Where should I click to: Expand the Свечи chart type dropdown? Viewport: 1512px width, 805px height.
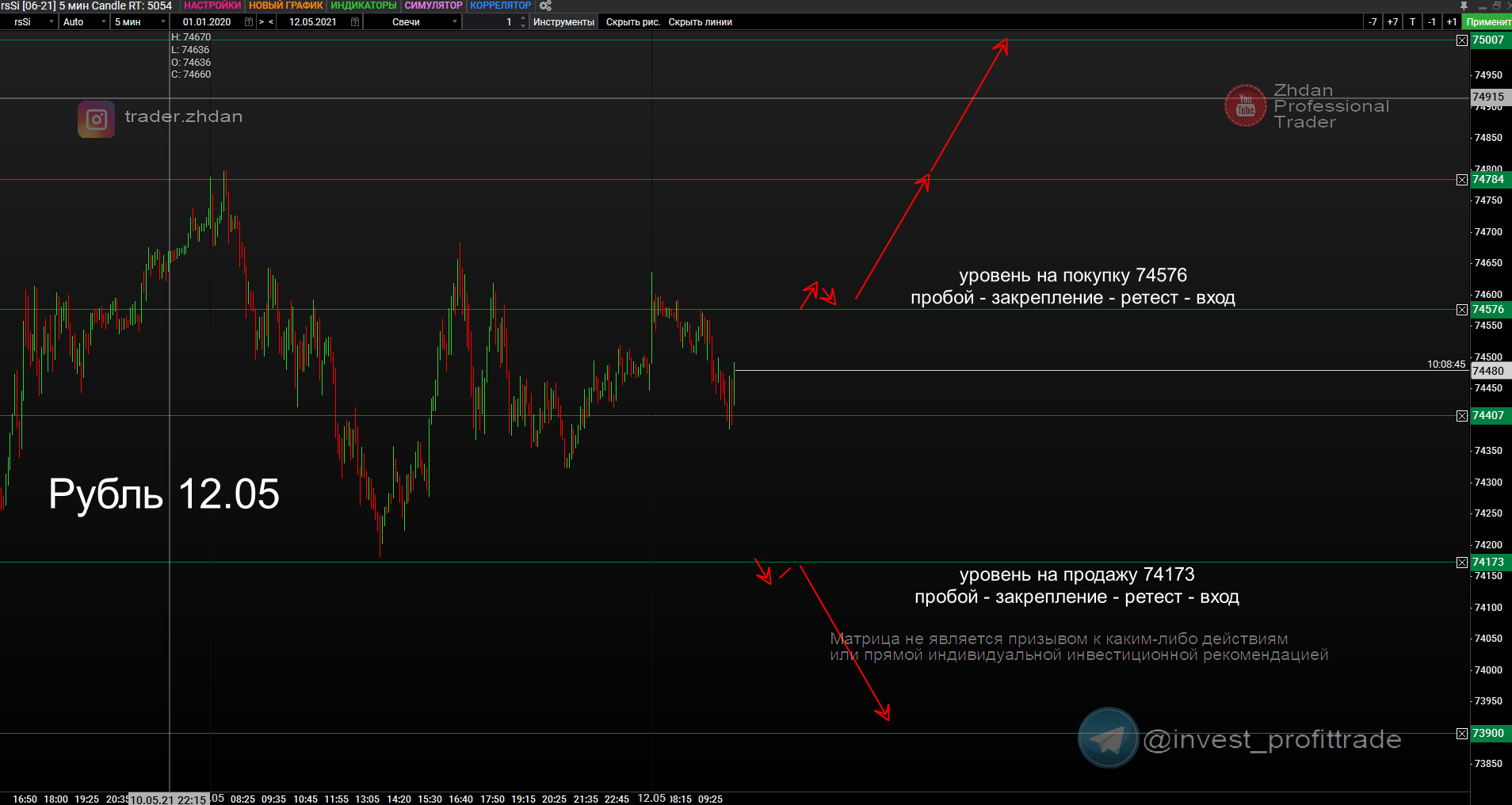click(x=455, y=22)
